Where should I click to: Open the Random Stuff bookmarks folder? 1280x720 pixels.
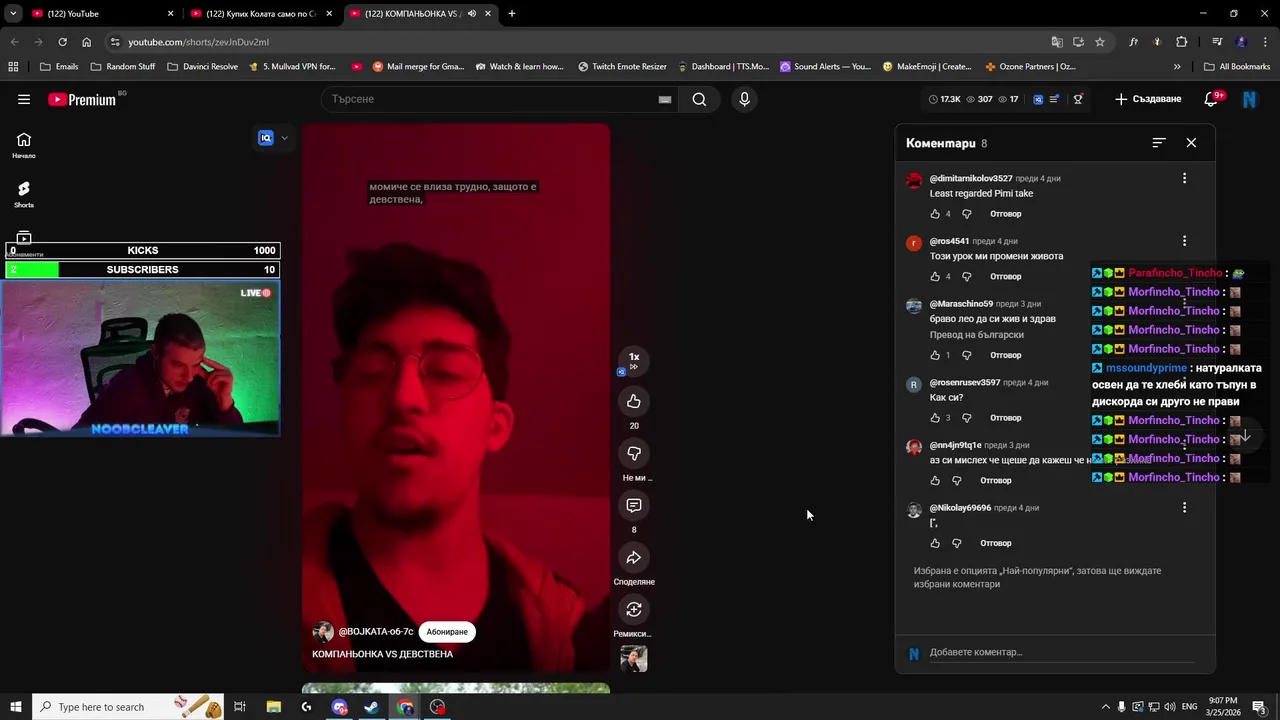[x=123, y=67]
